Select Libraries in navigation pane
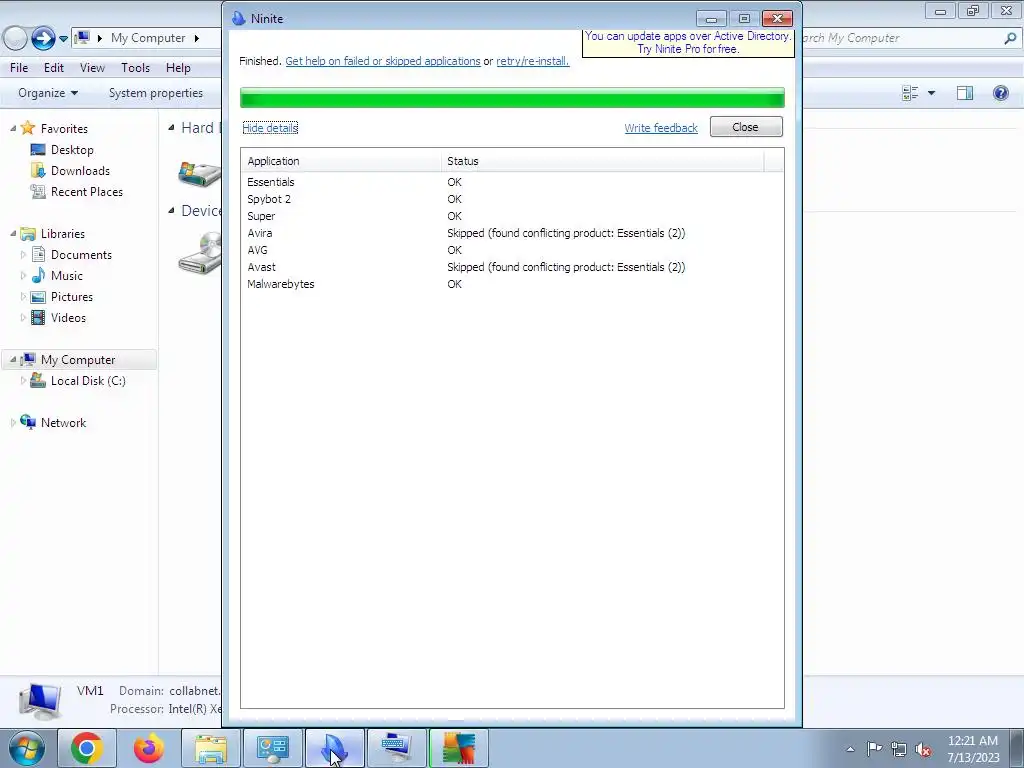This screenshot has height=768, width=1024. pos(63,233)
